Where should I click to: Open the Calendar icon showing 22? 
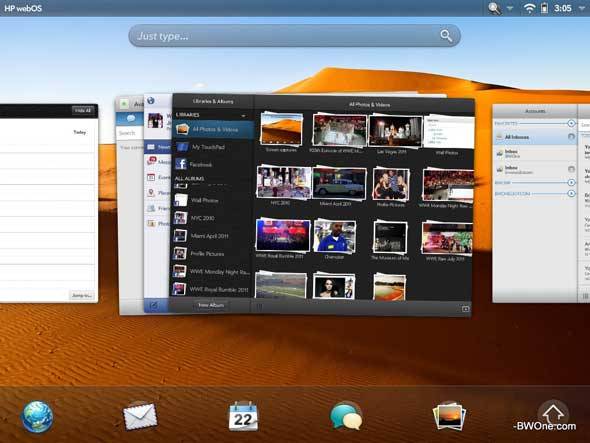[243, 416]
